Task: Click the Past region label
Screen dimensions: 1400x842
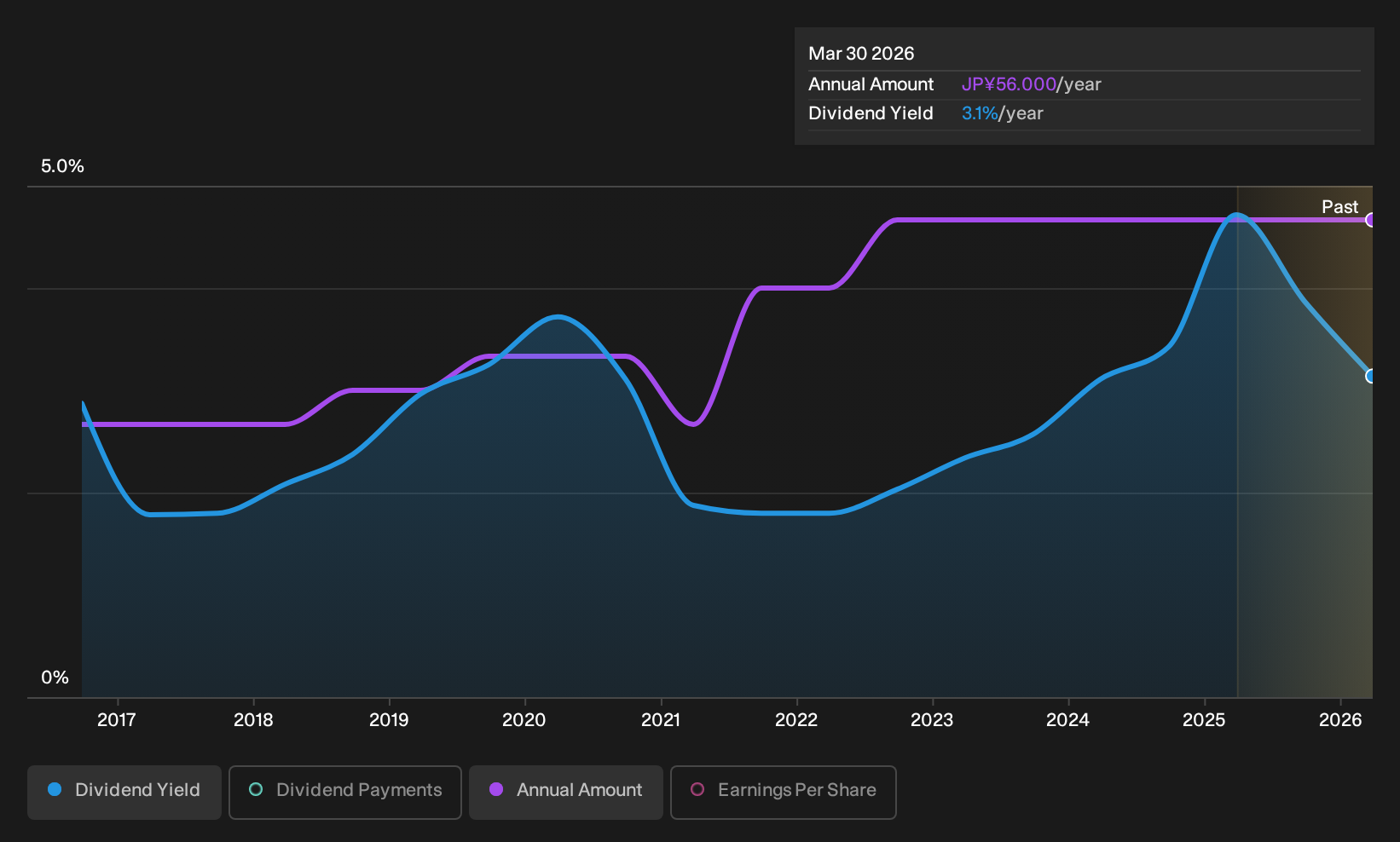Action: (x=1339, y=207)
